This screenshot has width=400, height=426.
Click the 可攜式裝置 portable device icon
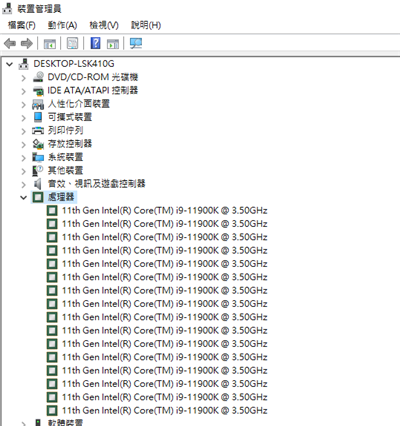click(38, 117)
